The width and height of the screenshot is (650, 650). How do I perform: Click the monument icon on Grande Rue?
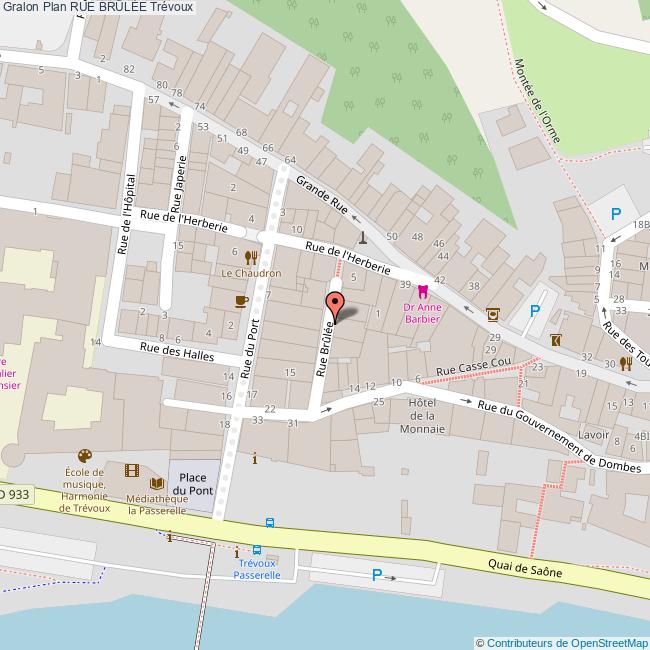(x=363, y=238)
